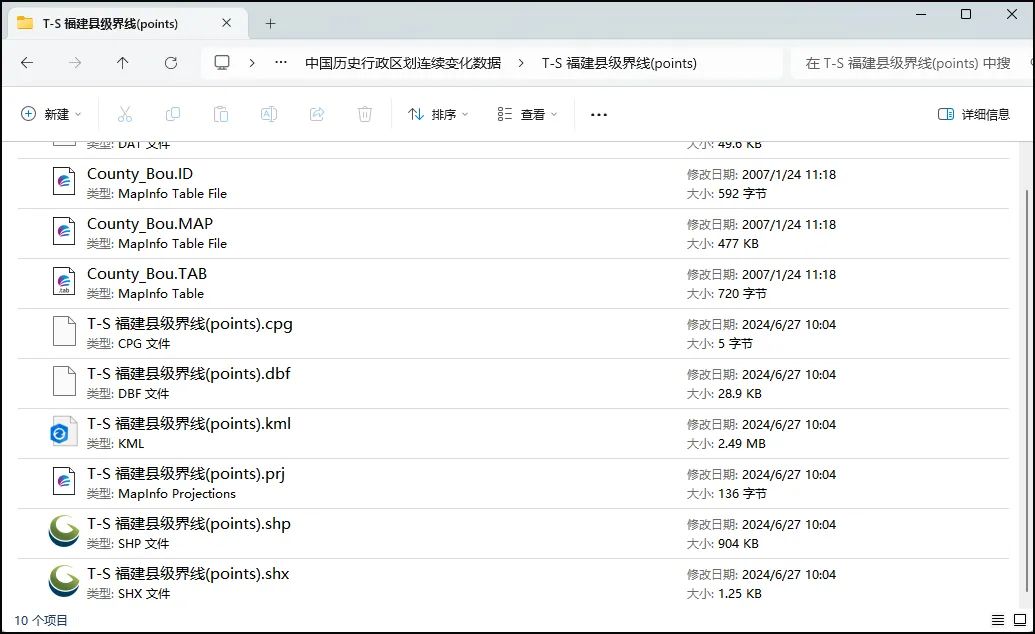The width and height of the screenshot is (1035, 634).
Task: Select the County_Bou.ID file icon
Action: (64, 180)
